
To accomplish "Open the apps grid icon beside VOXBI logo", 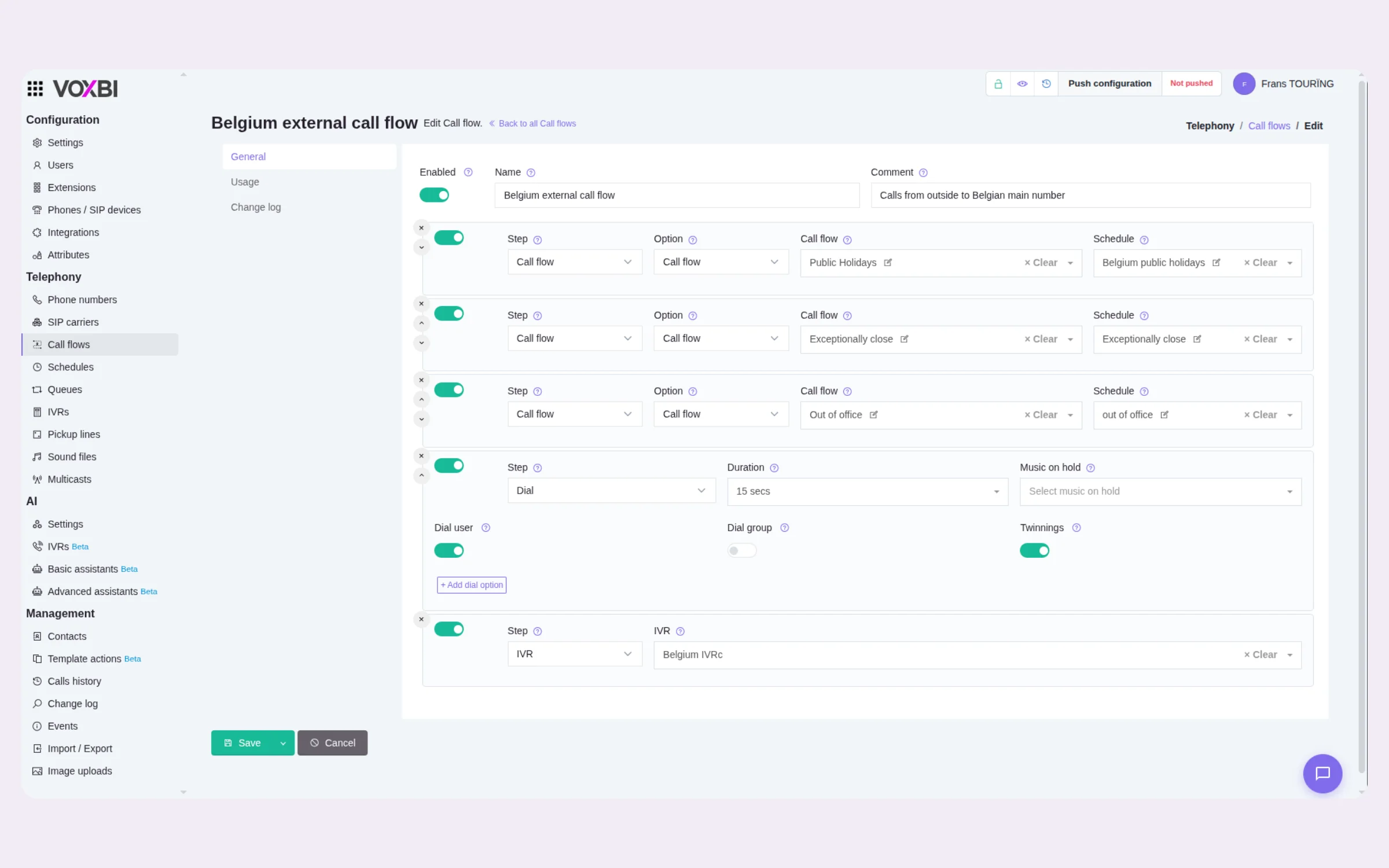I will [35, 89].
